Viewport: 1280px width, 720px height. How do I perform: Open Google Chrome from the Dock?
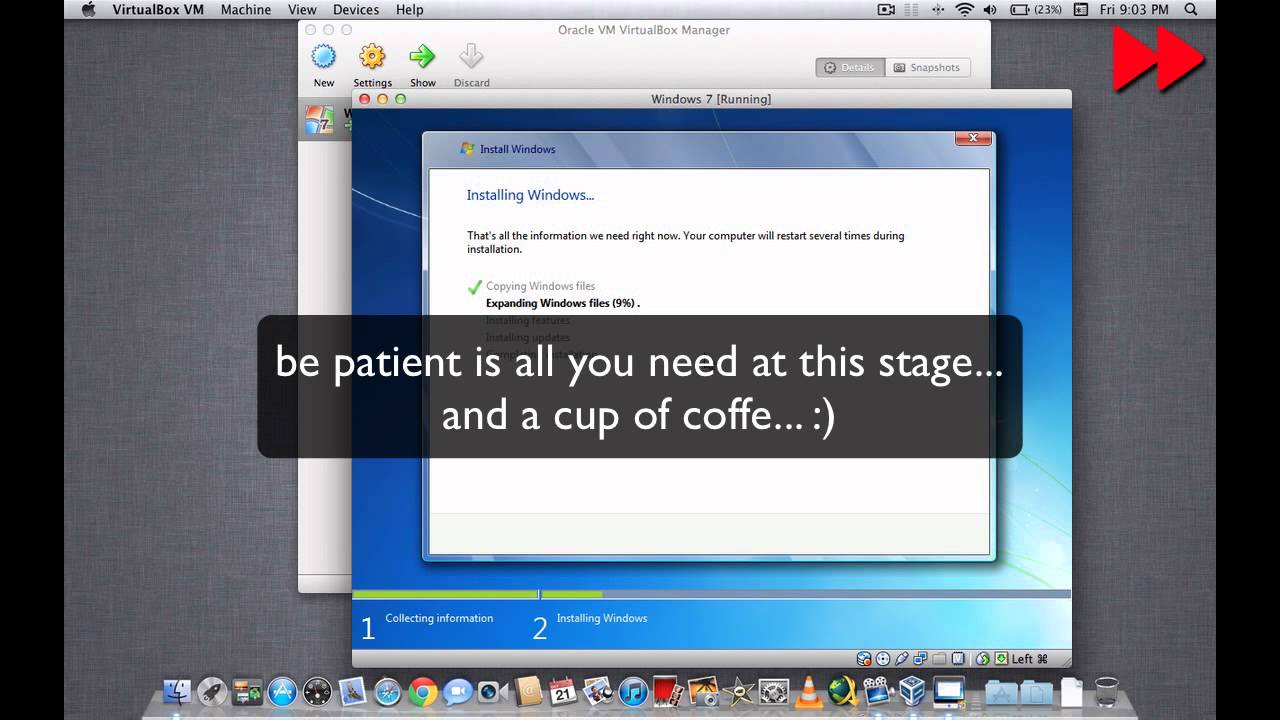422,691
